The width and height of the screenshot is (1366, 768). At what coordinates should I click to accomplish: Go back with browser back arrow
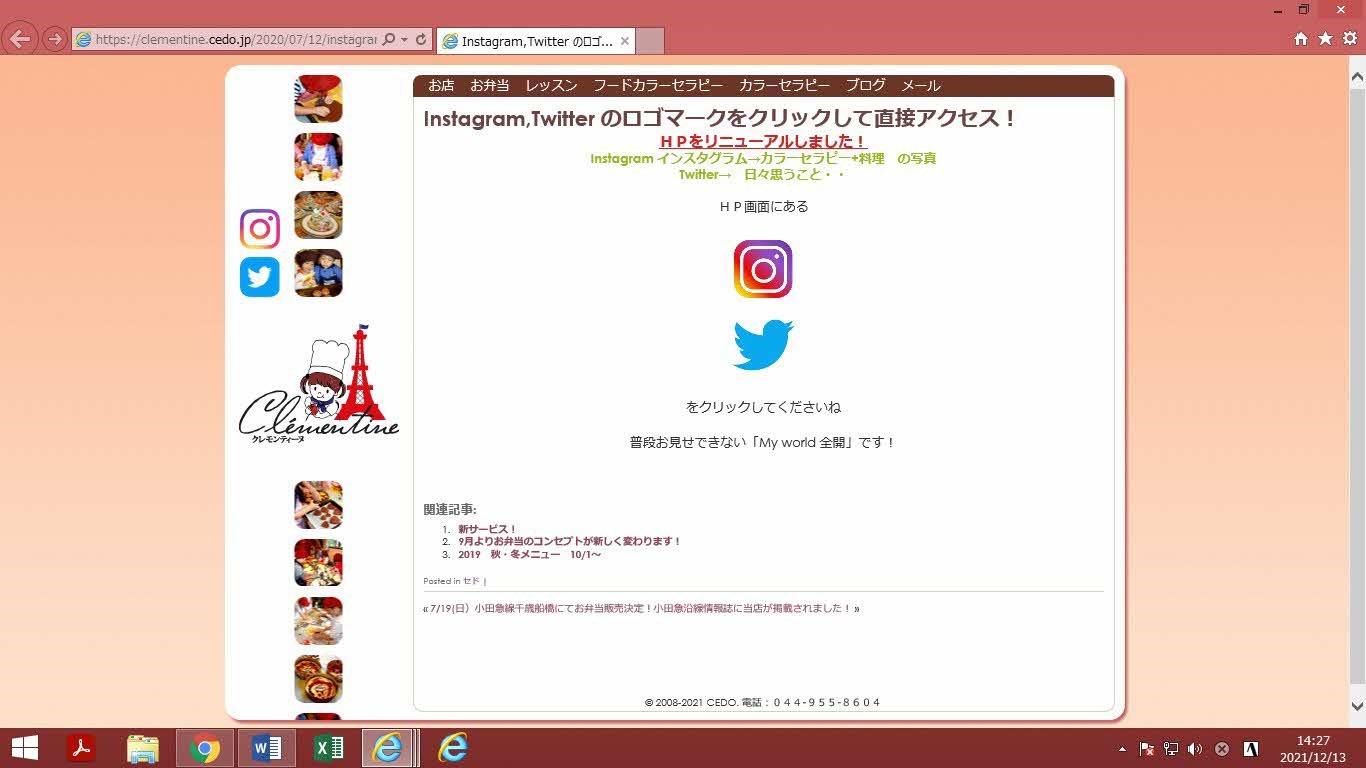pos(20,39)
